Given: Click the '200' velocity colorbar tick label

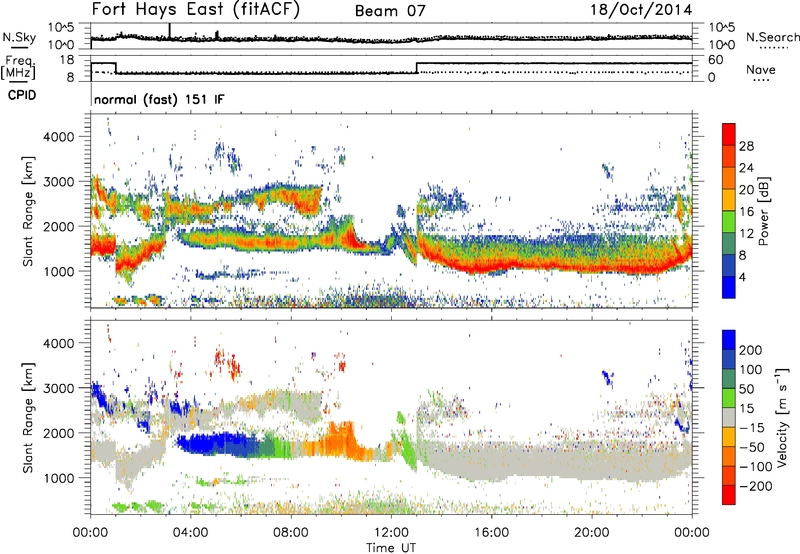Looking at the screenshot, I should pyautogui.click(x=751, y=350).
